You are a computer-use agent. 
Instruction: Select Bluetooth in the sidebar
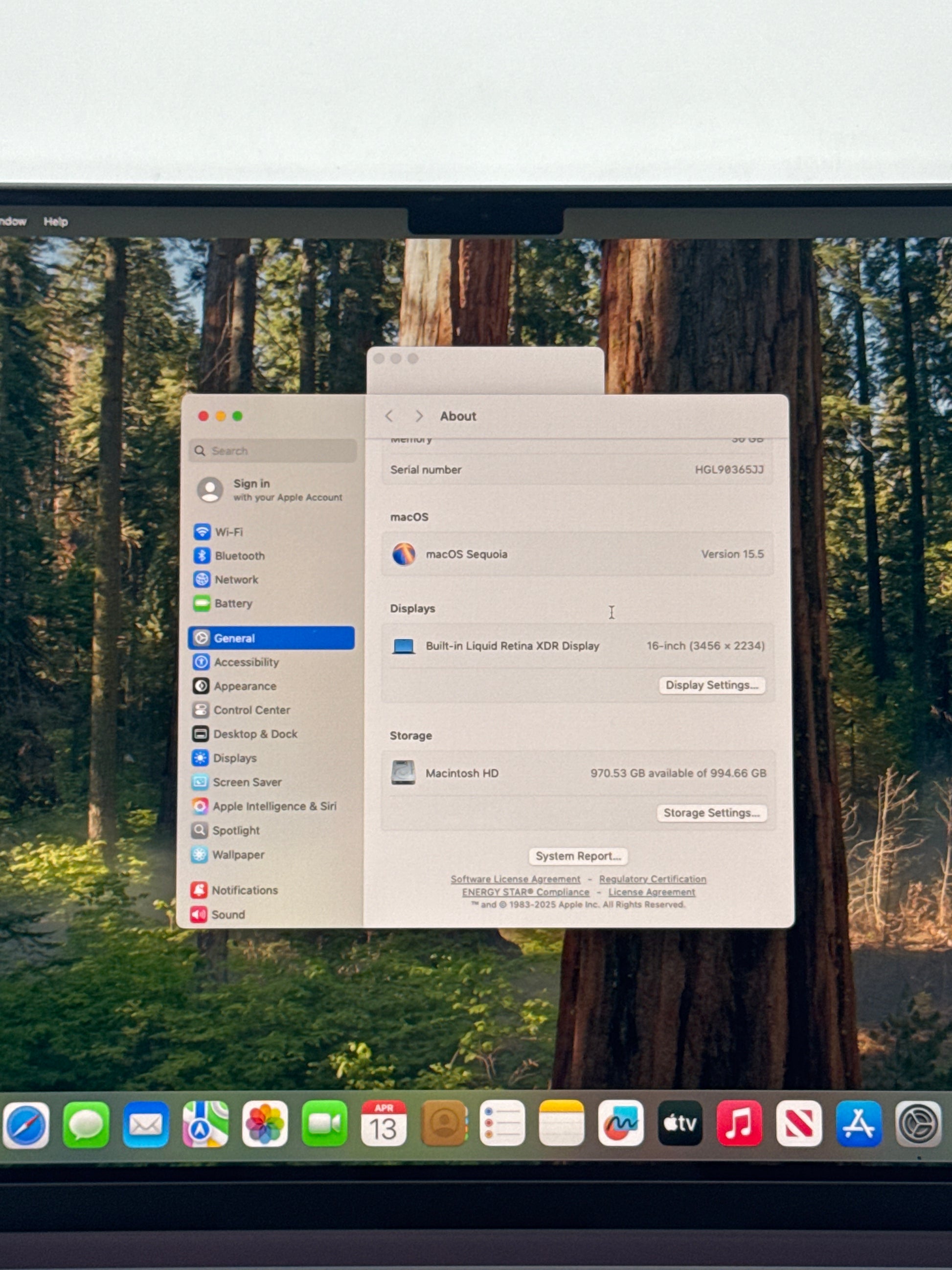click(239, 556)
